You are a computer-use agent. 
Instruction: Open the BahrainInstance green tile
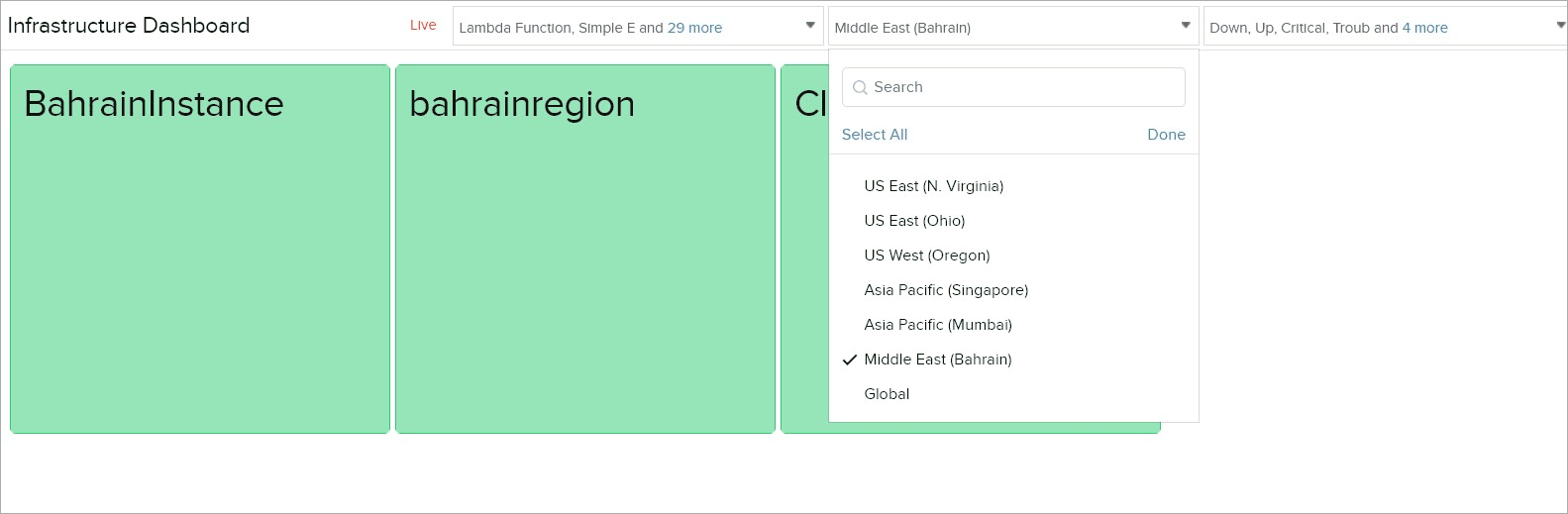click(x=199, y=249)
